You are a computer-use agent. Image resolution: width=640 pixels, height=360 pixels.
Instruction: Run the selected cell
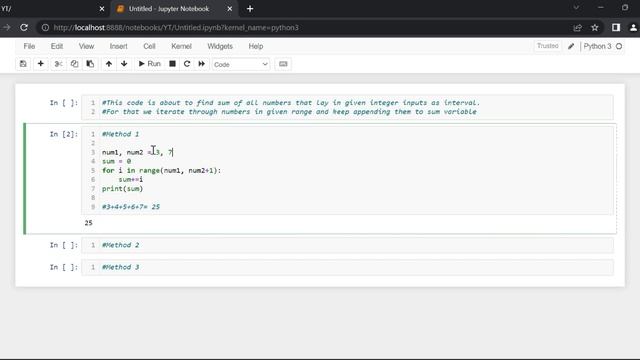point(150,64)
